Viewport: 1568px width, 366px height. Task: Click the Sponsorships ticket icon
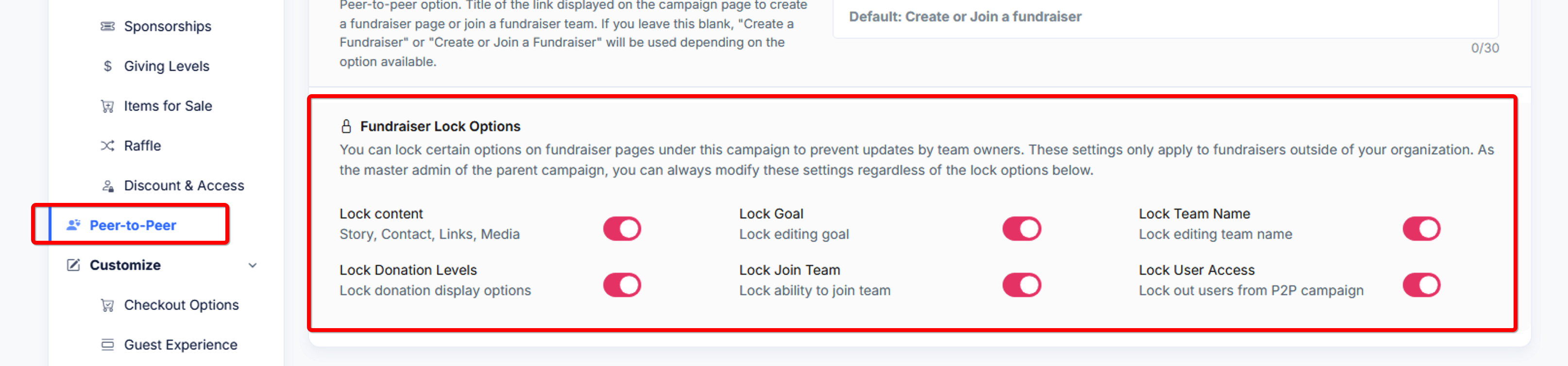[107, 26]
